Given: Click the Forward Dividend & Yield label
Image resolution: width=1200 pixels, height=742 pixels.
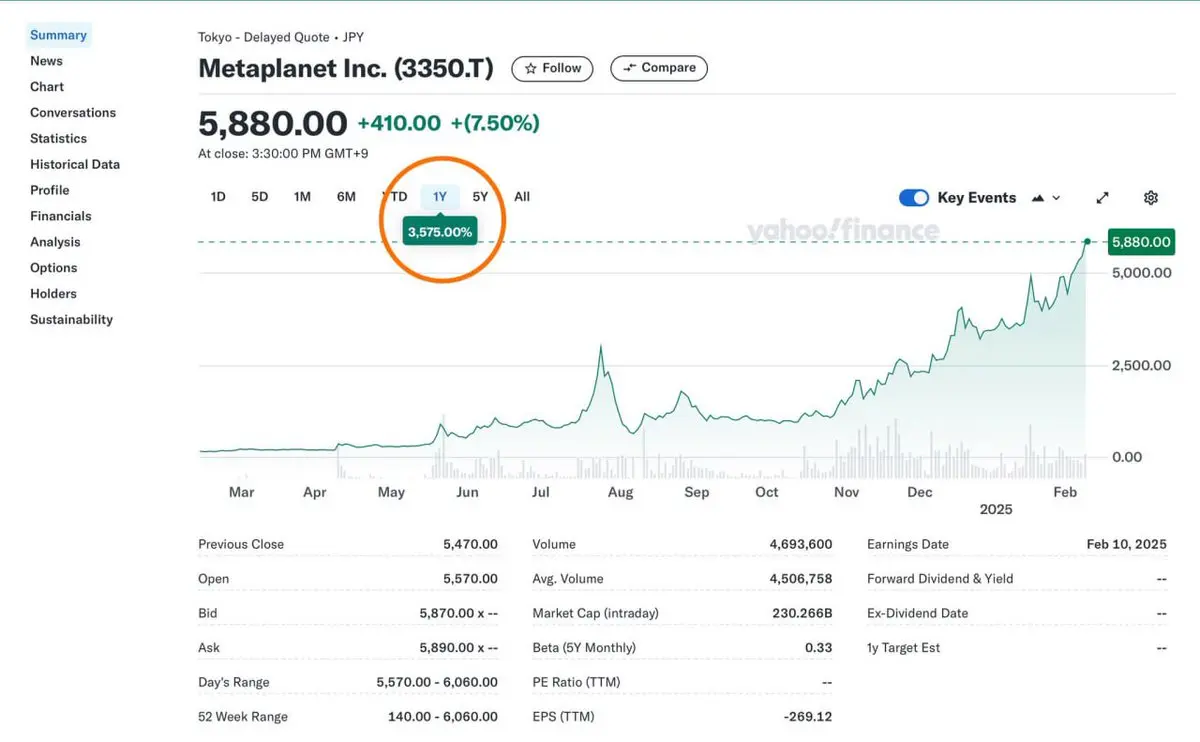Looking at the screenshot, I should pyautogui.click(x=940, y=579).
